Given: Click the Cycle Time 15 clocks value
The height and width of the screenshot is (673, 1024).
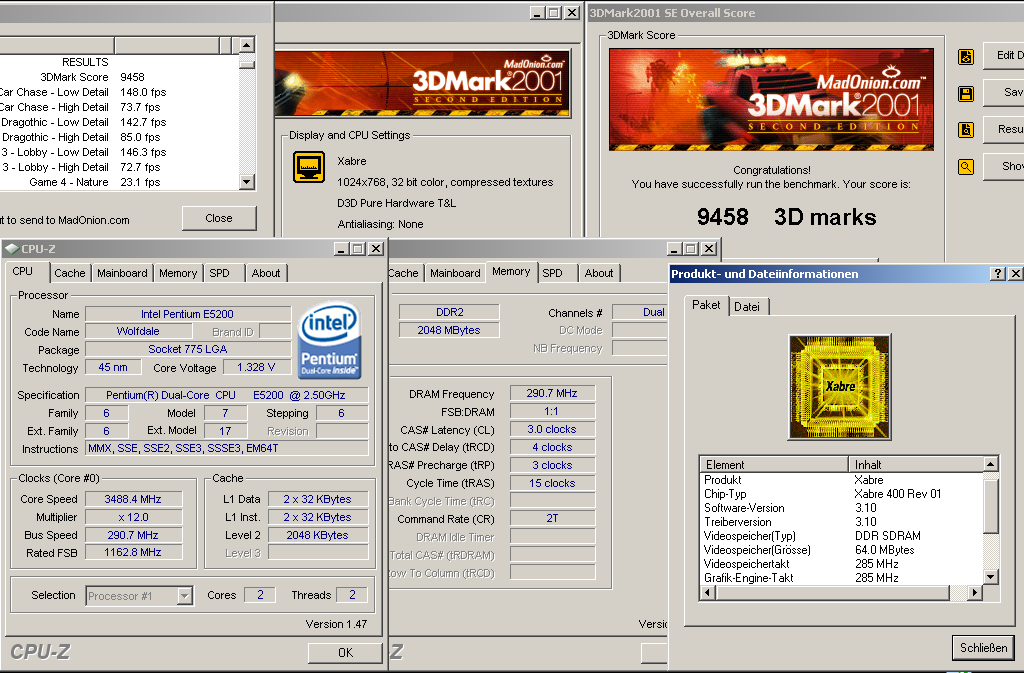Looking at the screenshot, I should tap(552, 483).
